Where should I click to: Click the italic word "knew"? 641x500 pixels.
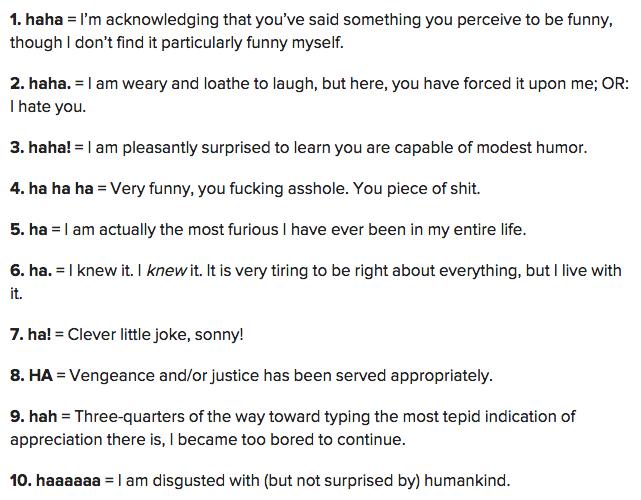click(166, 271)
